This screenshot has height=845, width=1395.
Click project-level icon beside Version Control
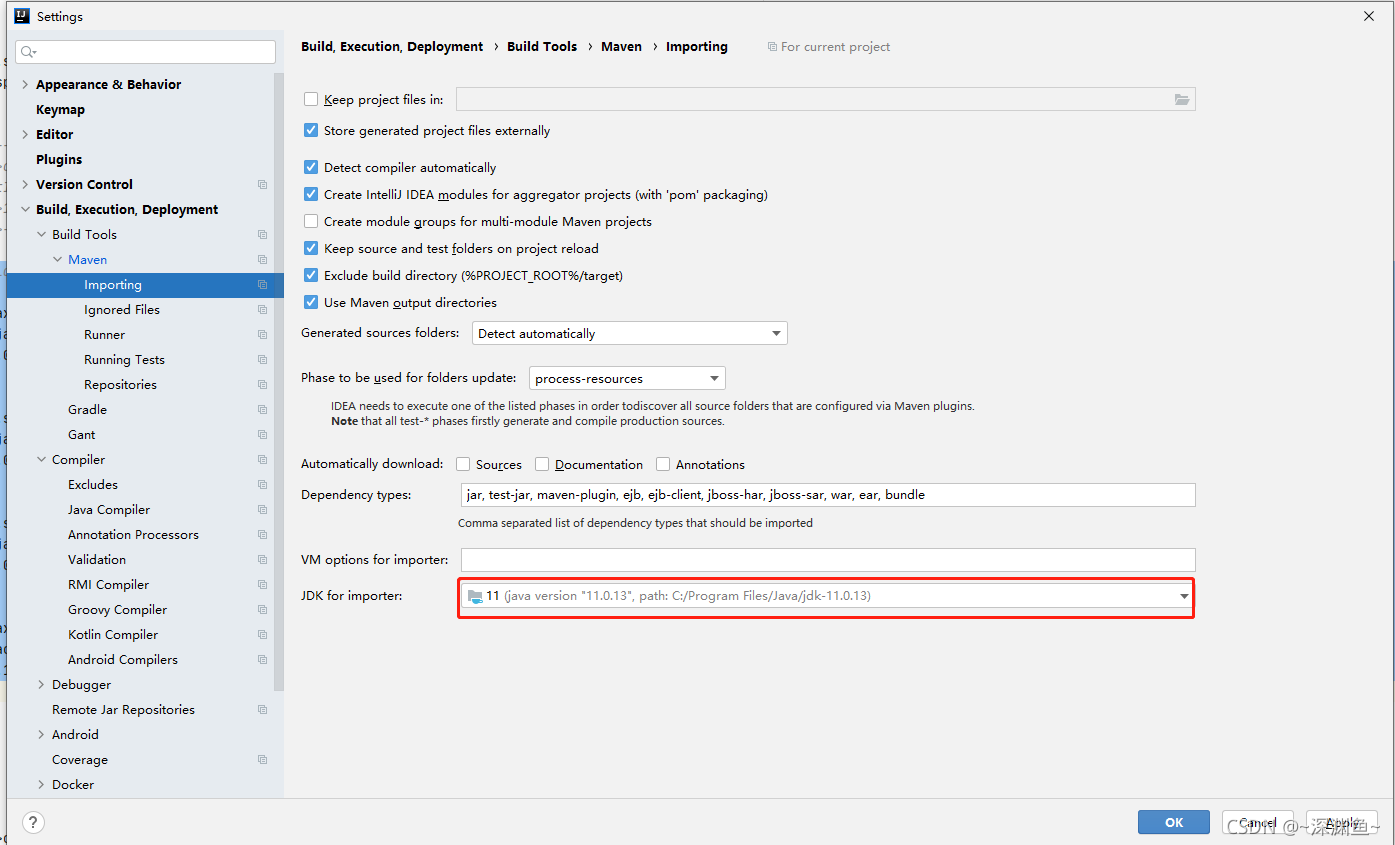(262, 184)
